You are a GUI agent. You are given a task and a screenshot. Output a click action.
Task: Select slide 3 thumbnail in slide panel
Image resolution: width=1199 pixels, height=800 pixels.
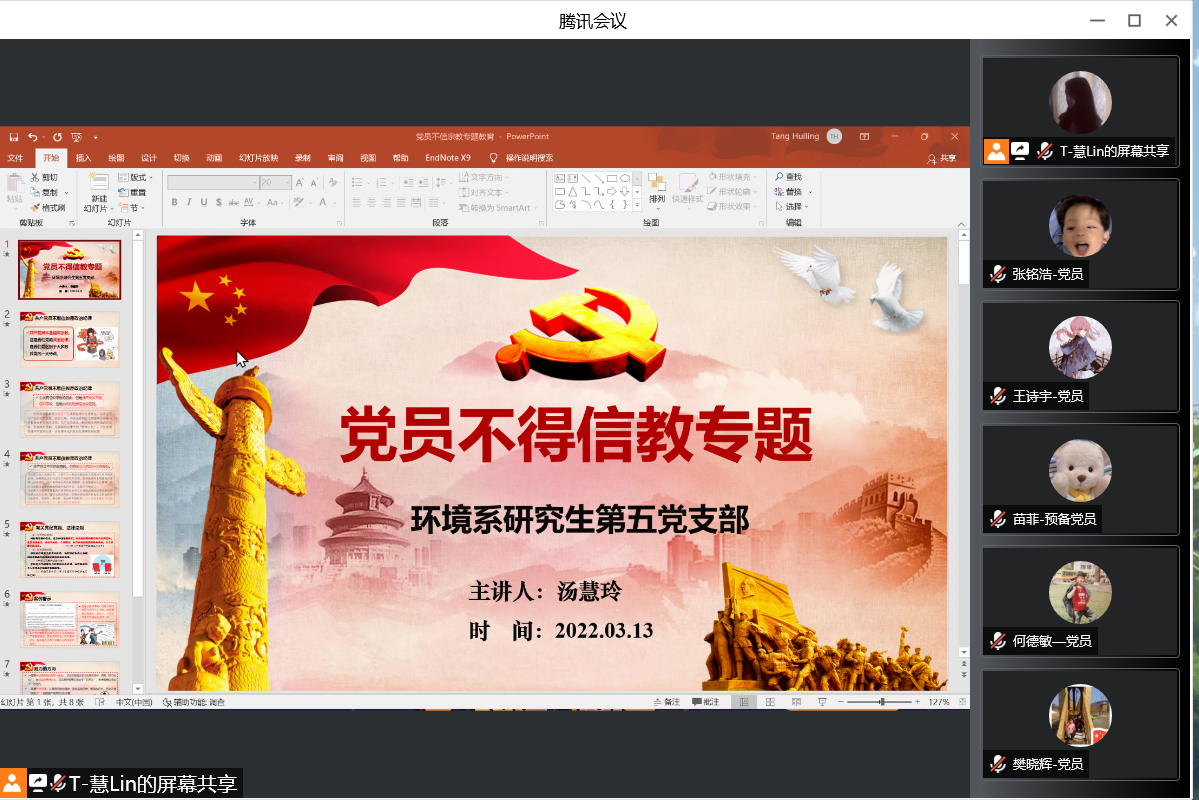pos(70,409)
